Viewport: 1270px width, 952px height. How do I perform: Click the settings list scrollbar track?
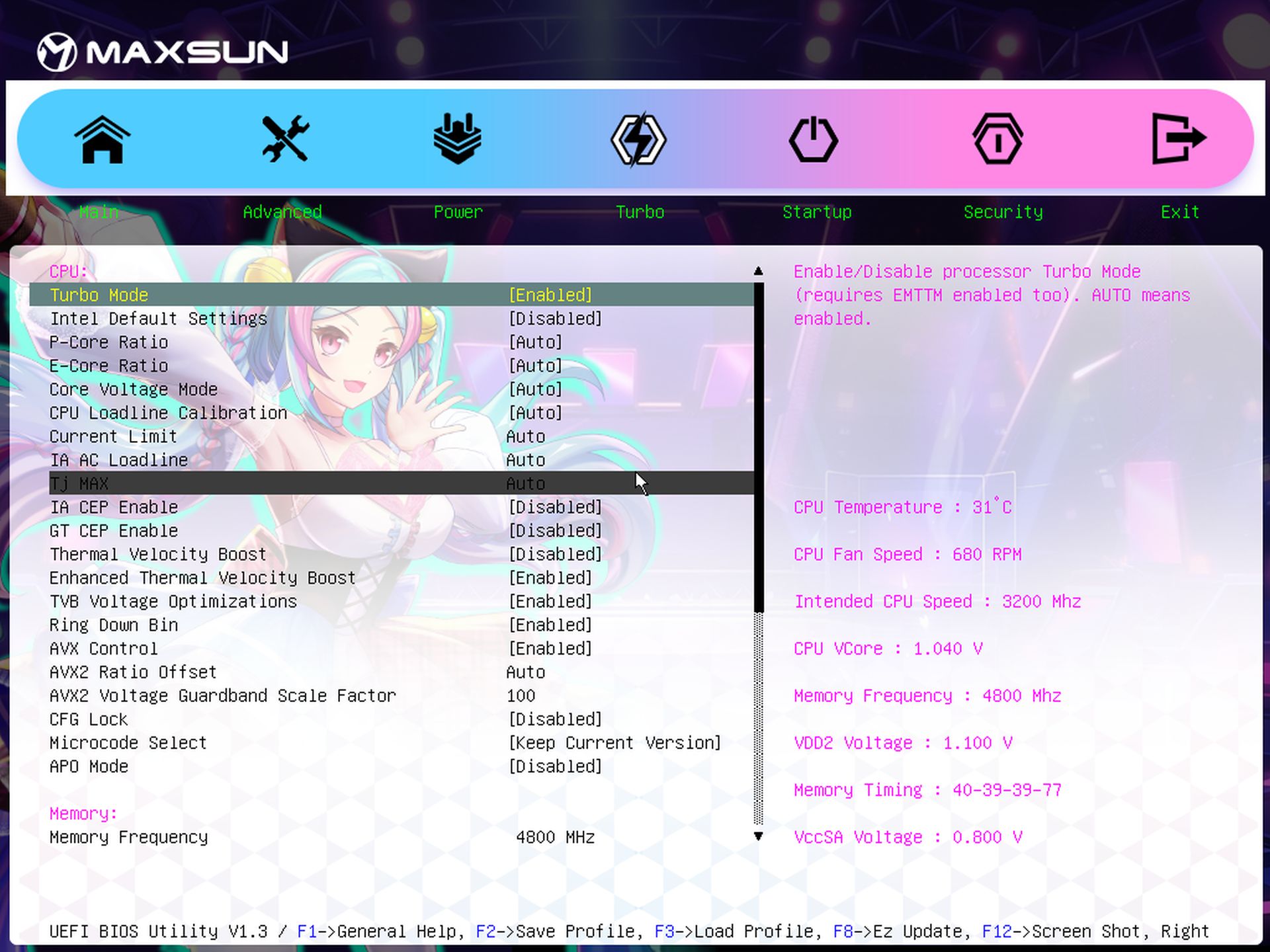pyautogui.click(x=759, y=721)
